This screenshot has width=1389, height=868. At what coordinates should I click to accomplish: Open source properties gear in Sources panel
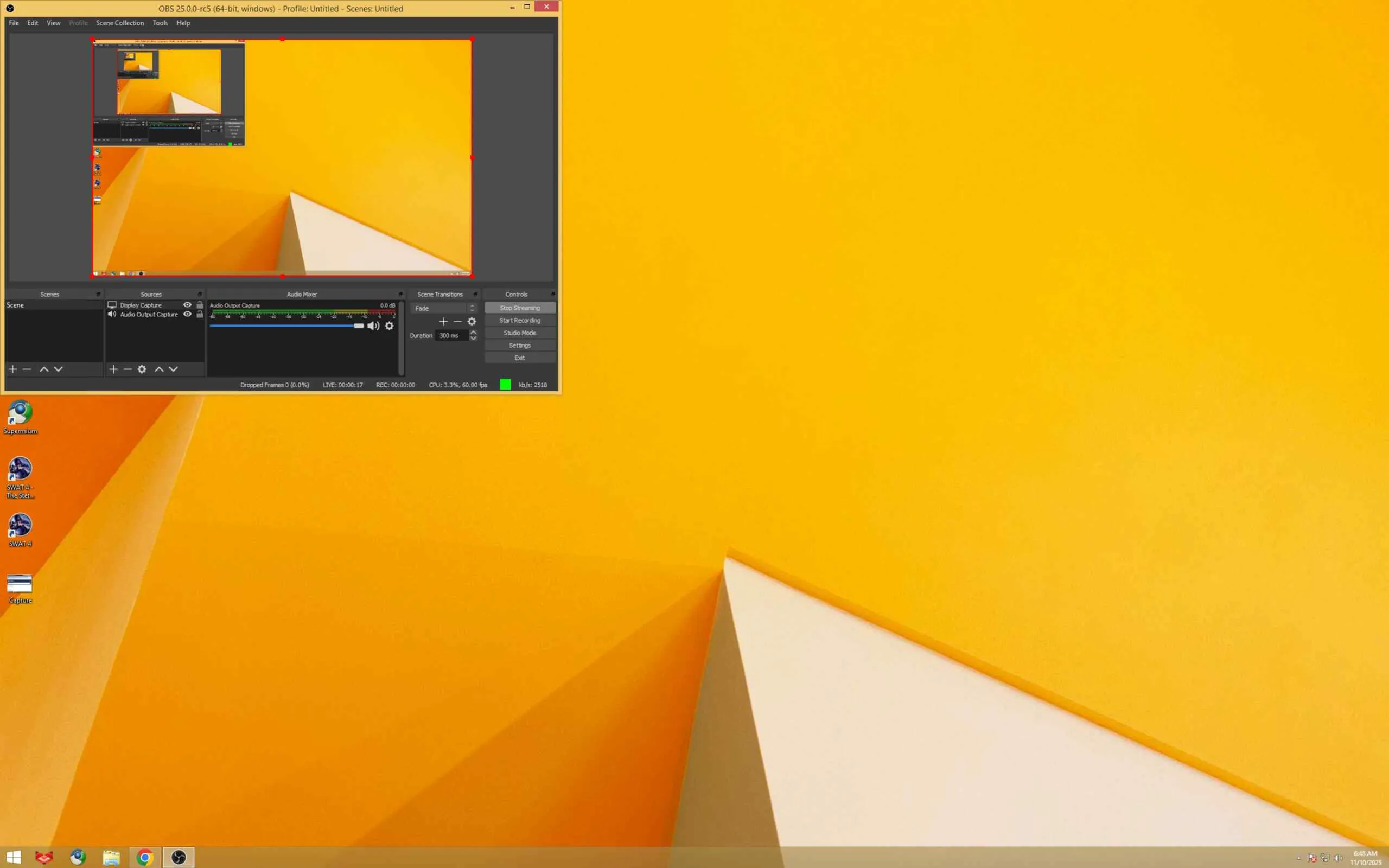pyautogui.click(x=142, y=369)
